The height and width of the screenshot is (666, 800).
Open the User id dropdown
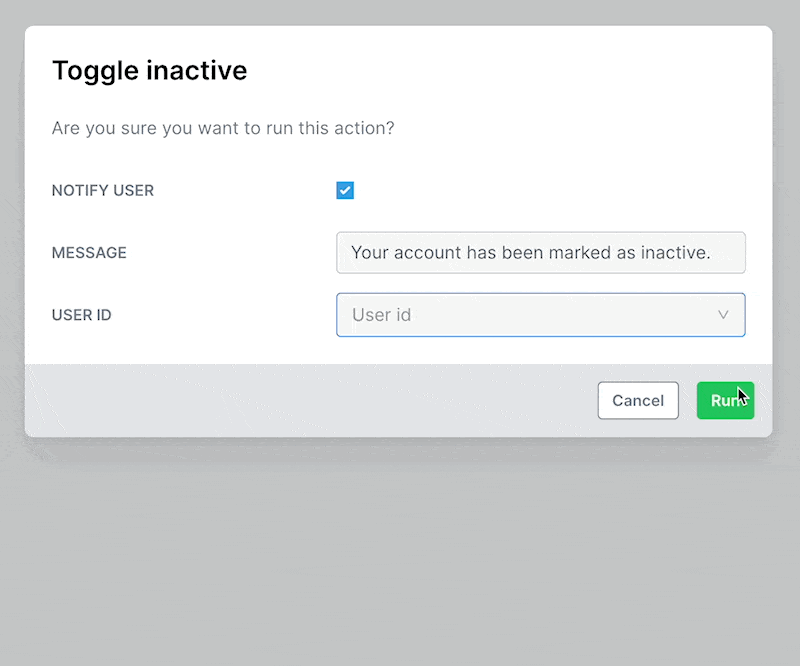tap(541, 315)
